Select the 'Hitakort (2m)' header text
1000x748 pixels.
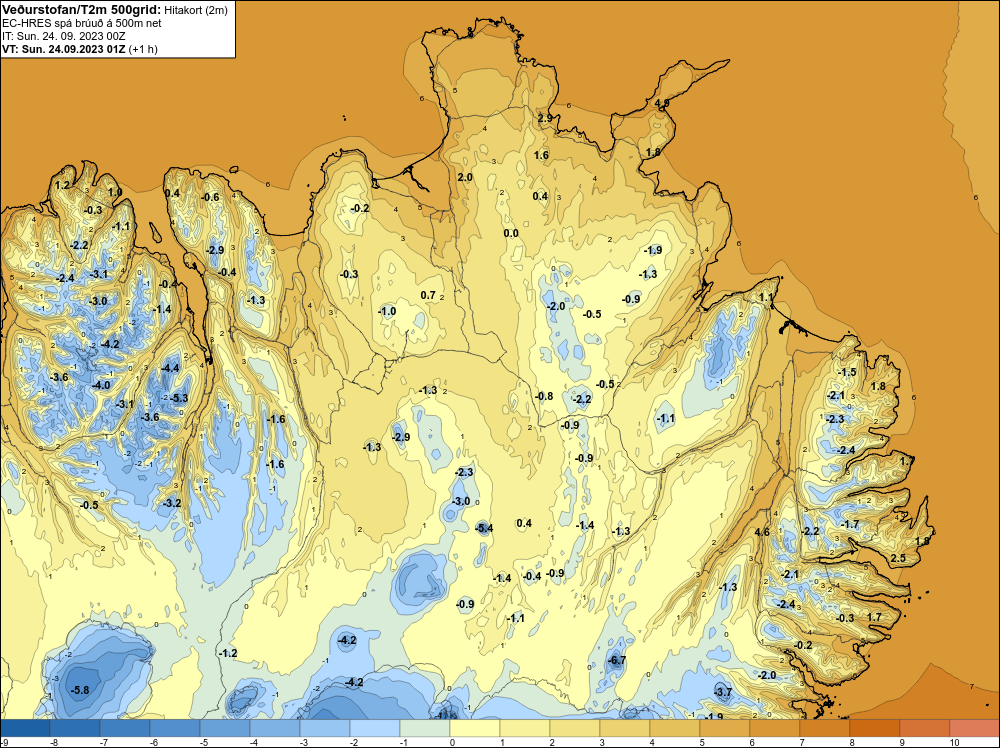[195, 10]
